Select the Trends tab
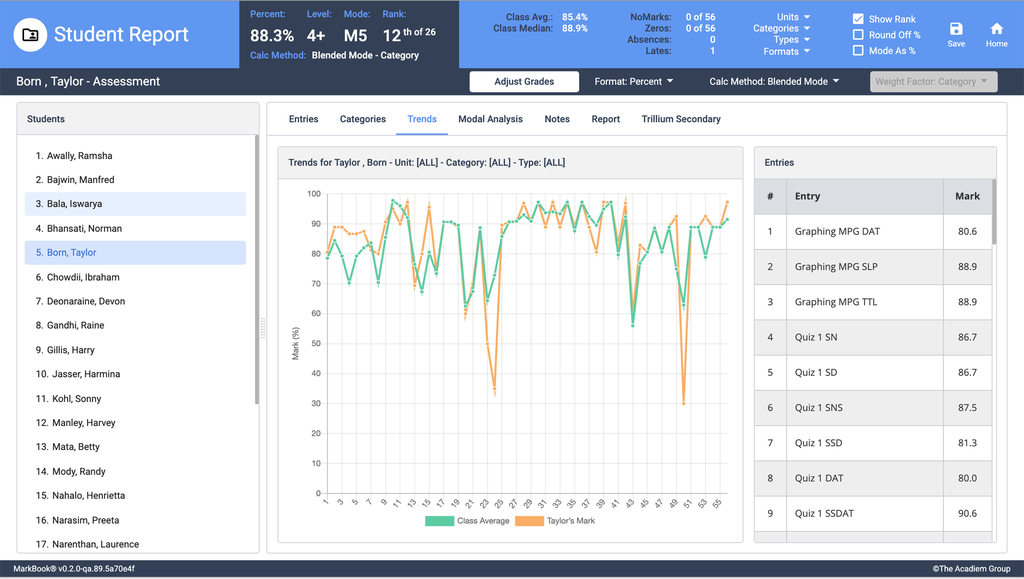 tap(422, 119)
